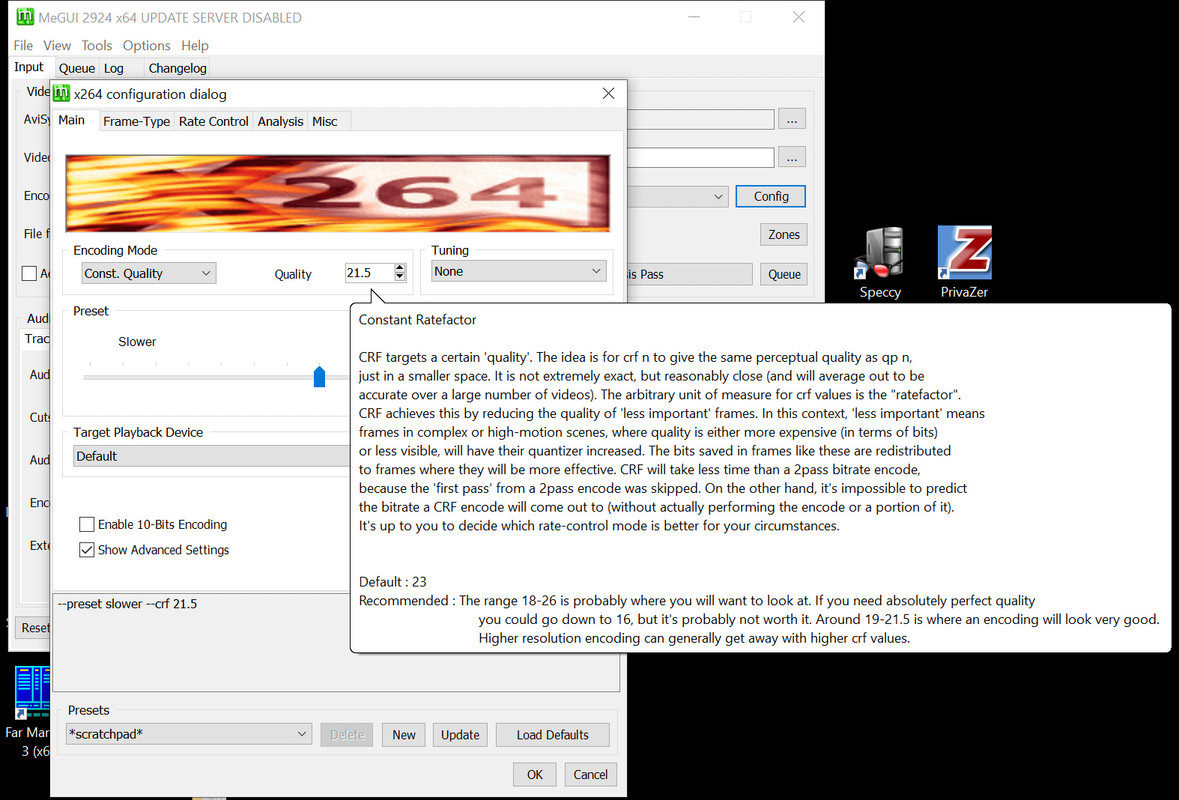Viewport: 1179px width, 800px height.
Task: Open the Help menu in MeGUI
Action: click(195, 45)
